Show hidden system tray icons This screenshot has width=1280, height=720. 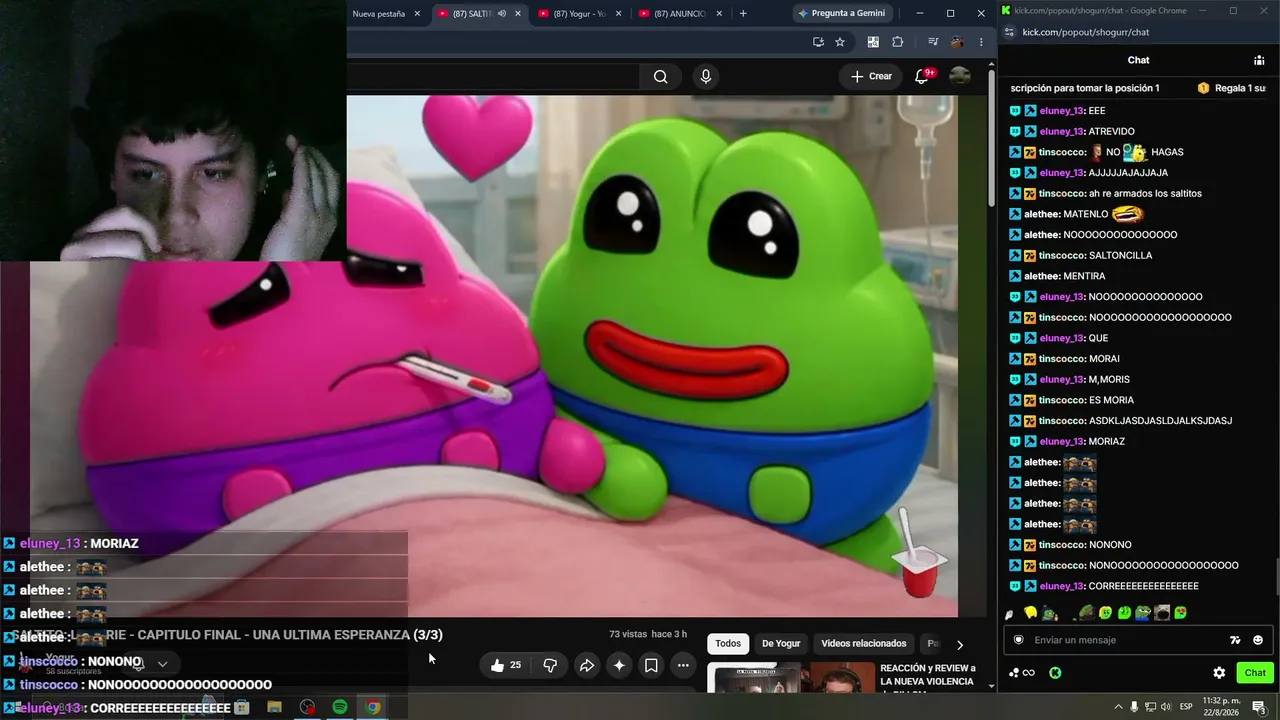tap(1118, 707)
